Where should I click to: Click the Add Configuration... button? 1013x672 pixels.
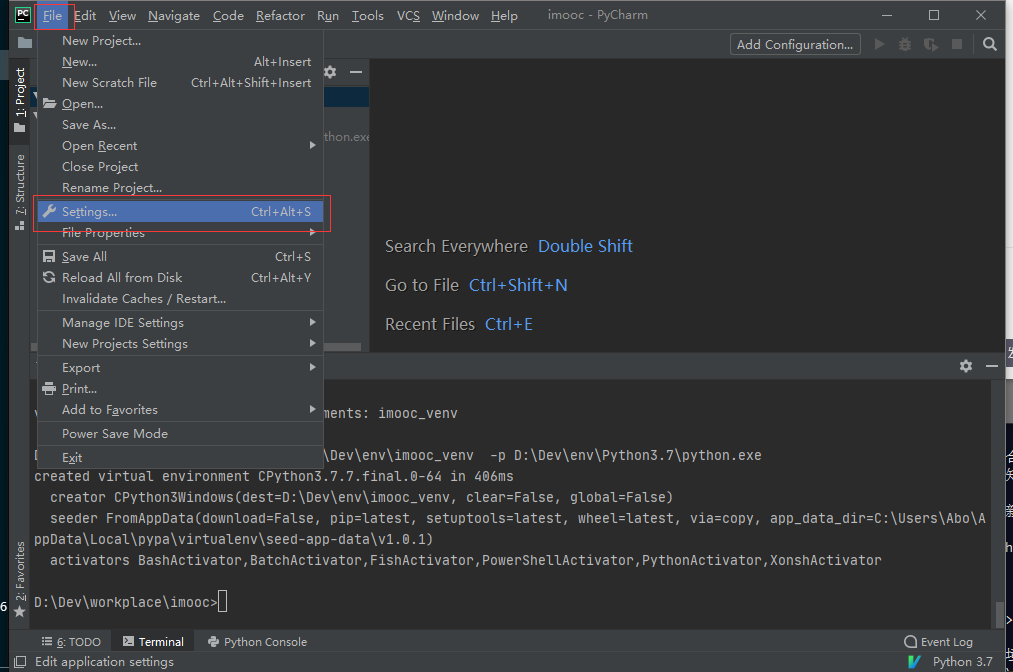(795, 44)
